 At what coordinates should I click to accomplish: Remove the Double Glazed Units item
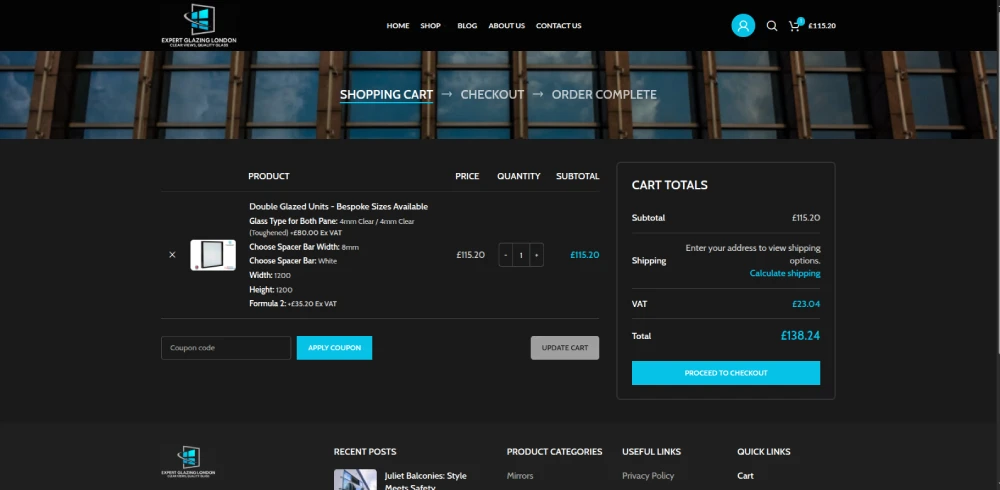coord(172,255)
